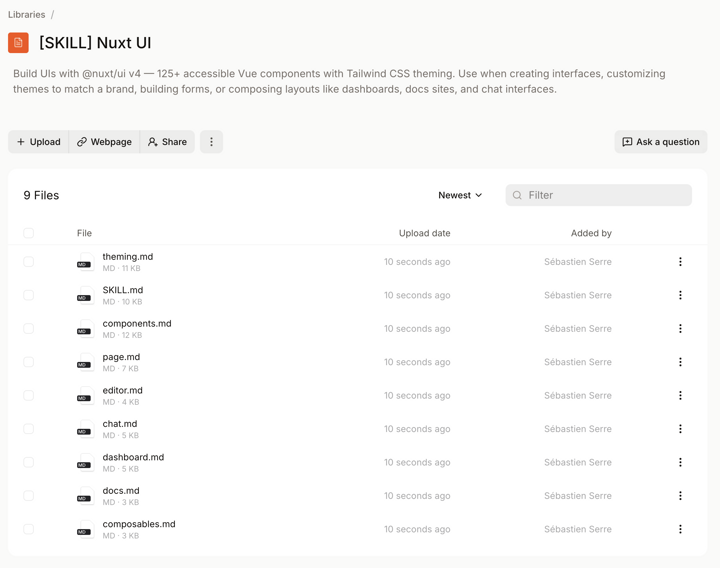Open the editor.md file name
The width and height of the screenshot is (720, 568).
(x=123, y=390)
